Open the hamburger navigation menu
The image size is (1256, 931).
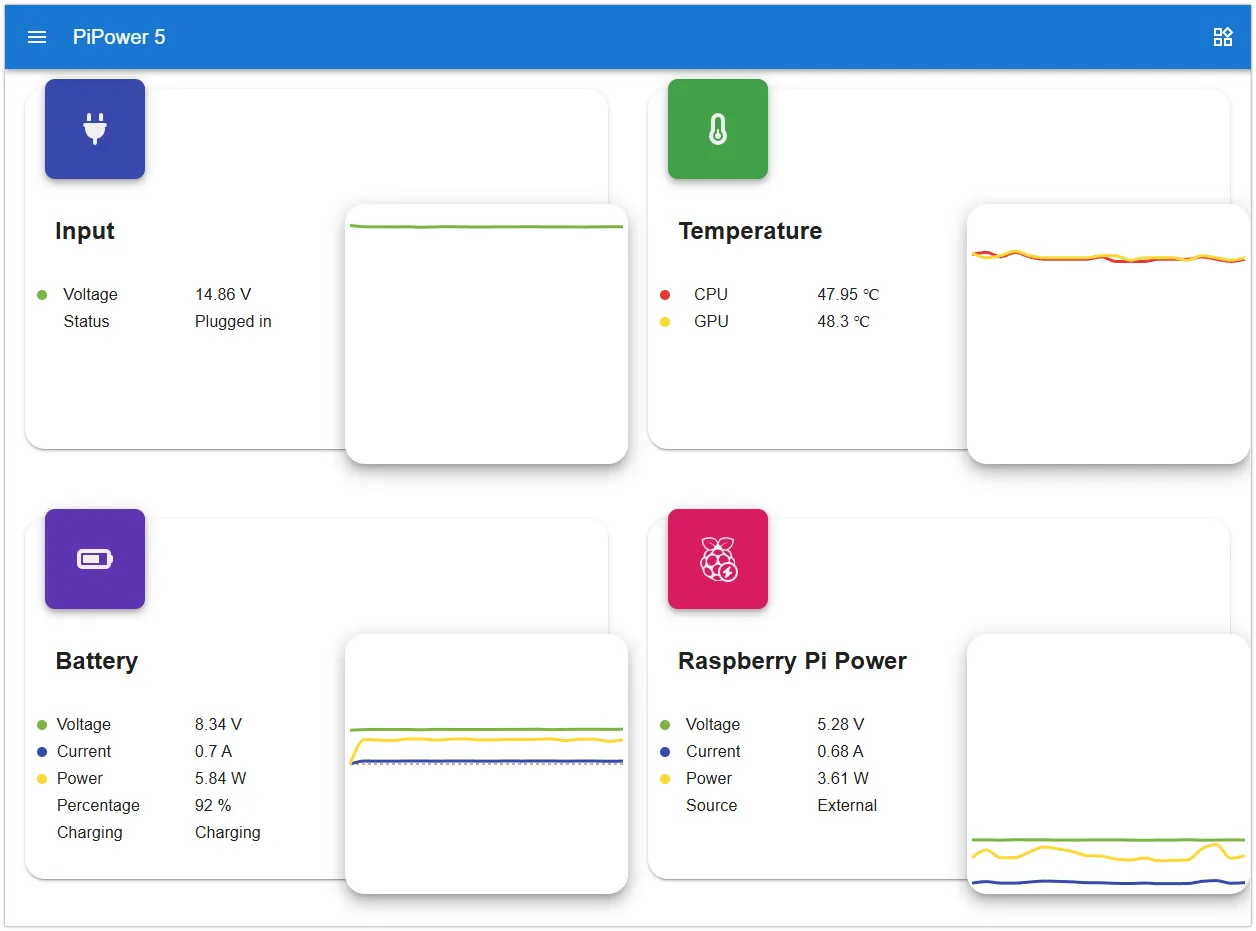click(37, 37)
